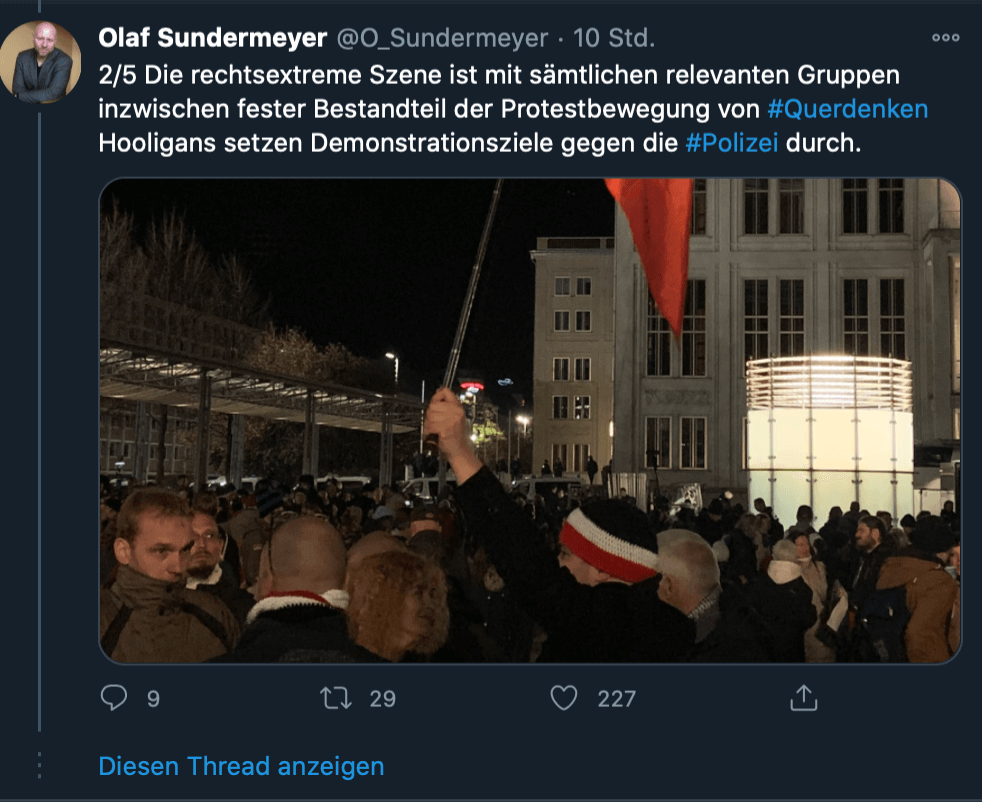The image size is (982, 802).
Task: Click the reply speech bubble icon
Action: click(x=114, y=697)
